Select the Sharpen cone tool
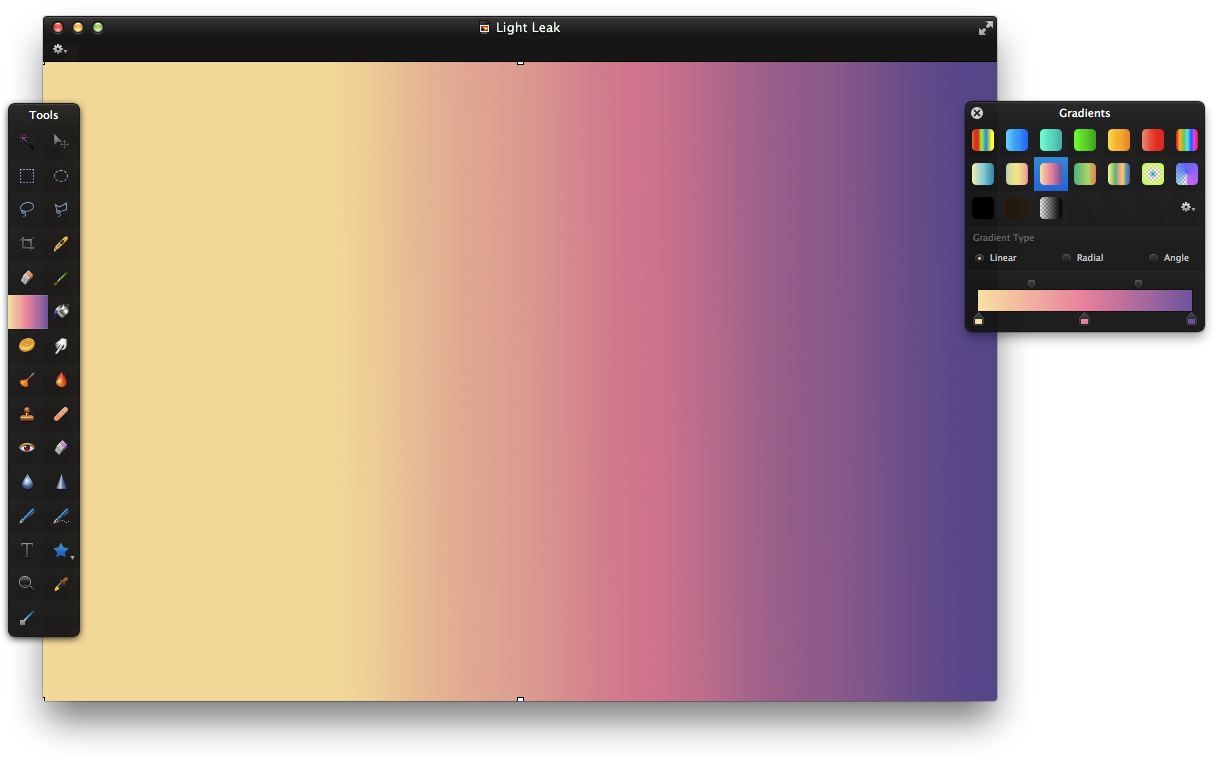The image size is (1216, 760). [61, 482]
